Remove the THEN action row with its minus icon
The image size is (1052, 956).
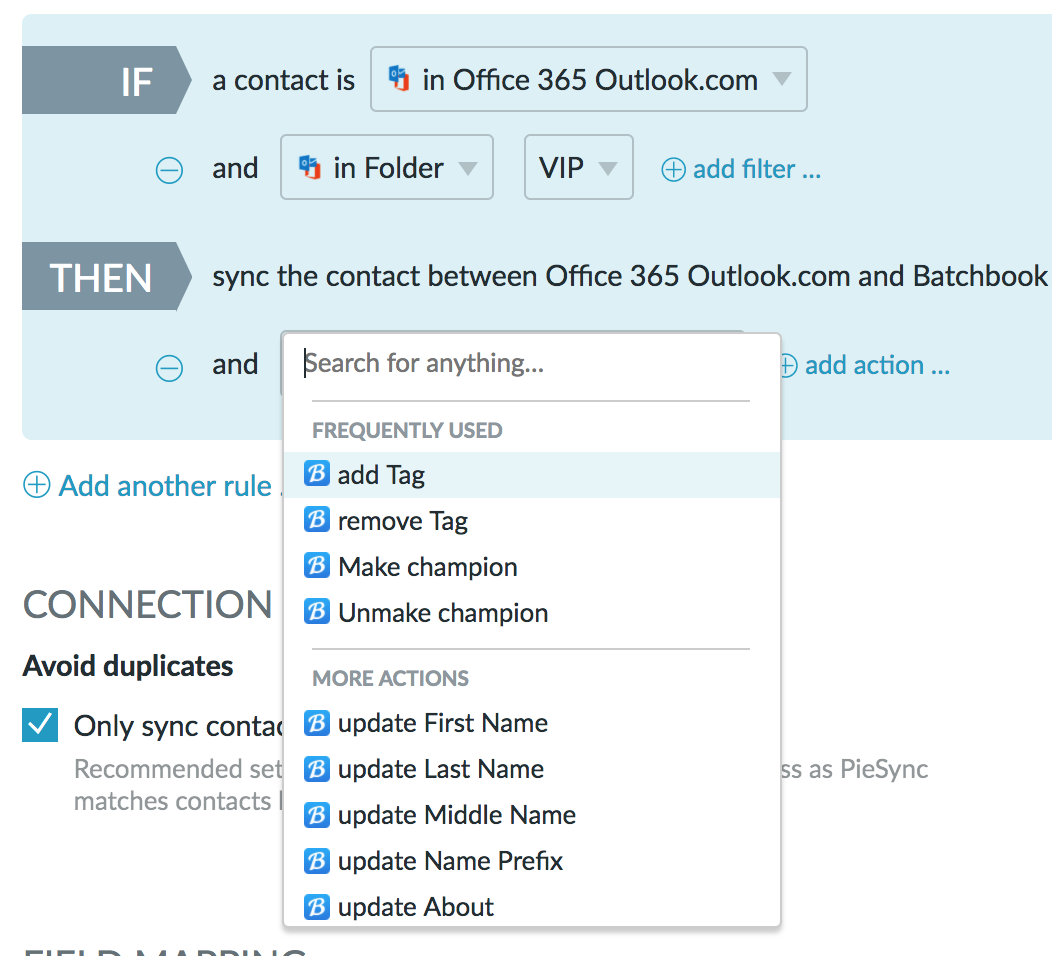pos(169,368)
